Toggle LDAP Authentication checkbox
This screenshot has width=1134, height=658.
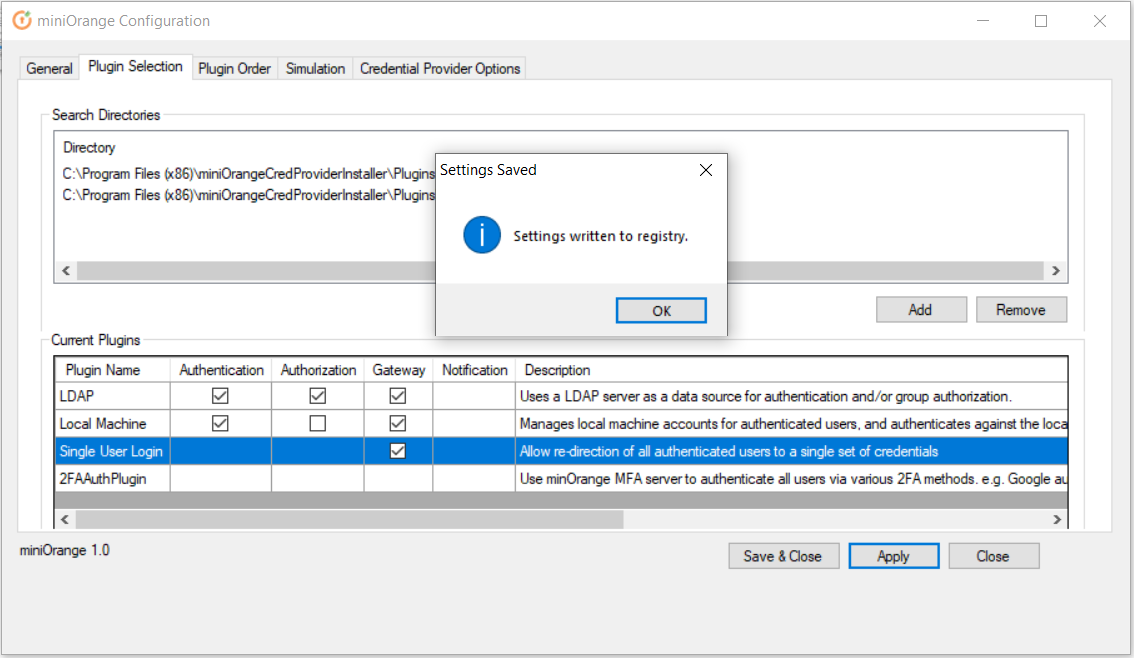pyautogui.click(x=221, y=396)
